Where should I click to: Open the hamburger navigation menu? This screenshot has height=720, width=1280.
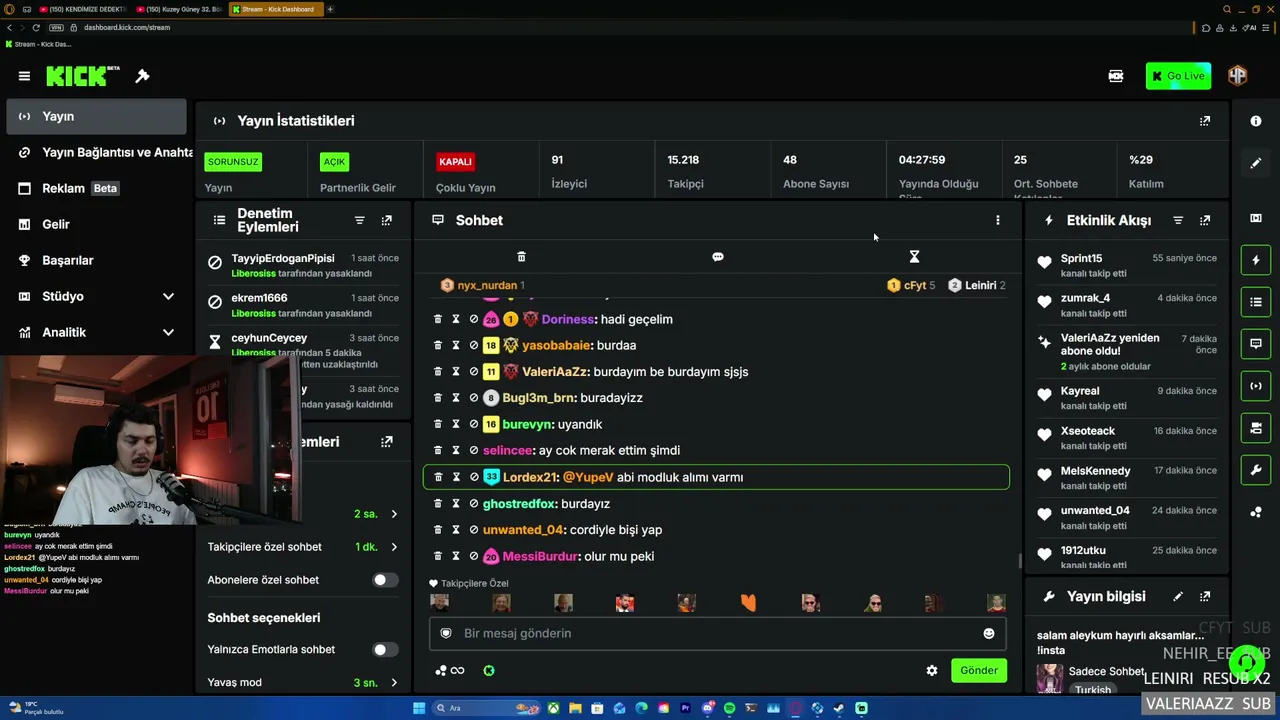tap(24, 76)
